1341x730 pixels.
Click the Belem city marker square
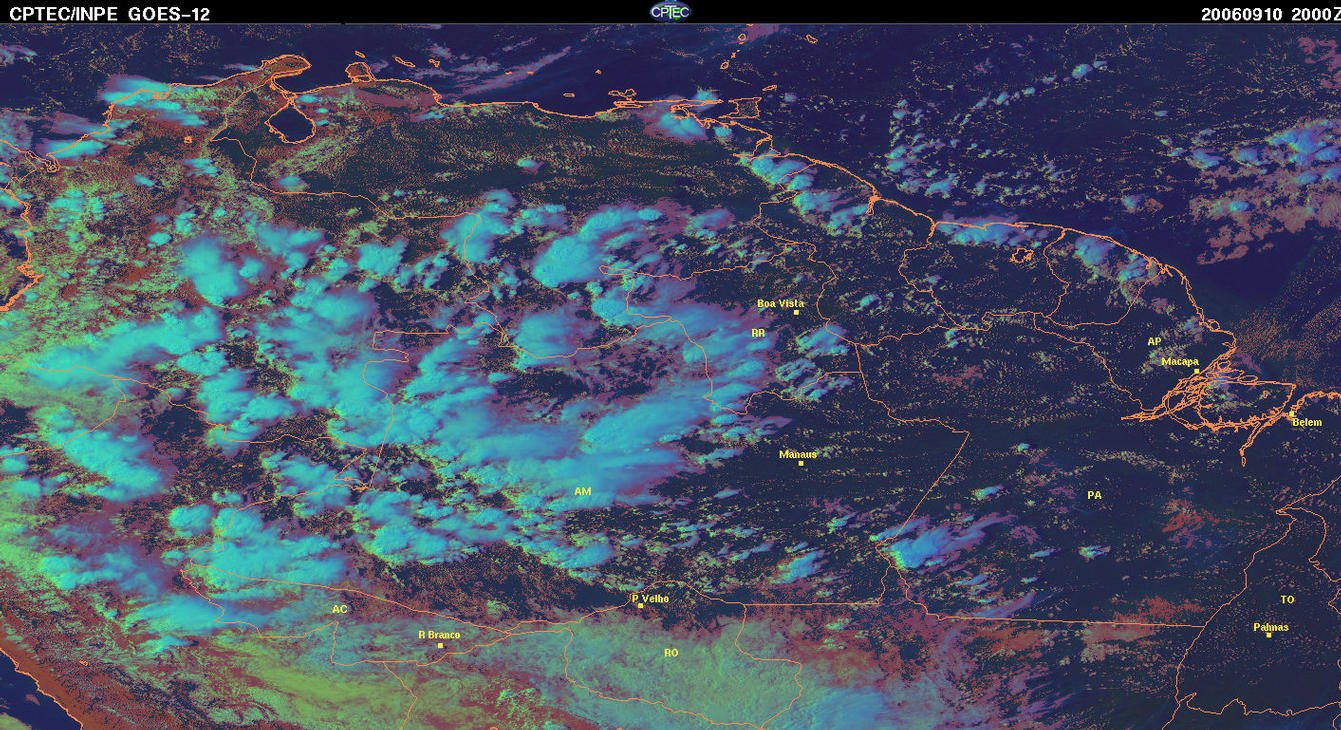pos(1291,414)
